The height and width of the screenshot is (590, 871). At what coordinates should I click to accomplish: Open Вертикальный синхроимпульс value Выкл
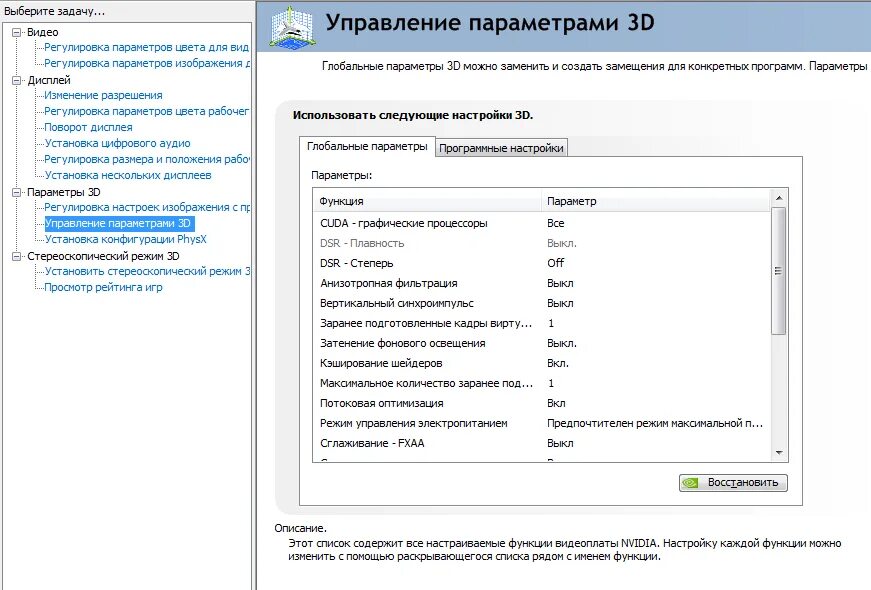pos(560,303)
